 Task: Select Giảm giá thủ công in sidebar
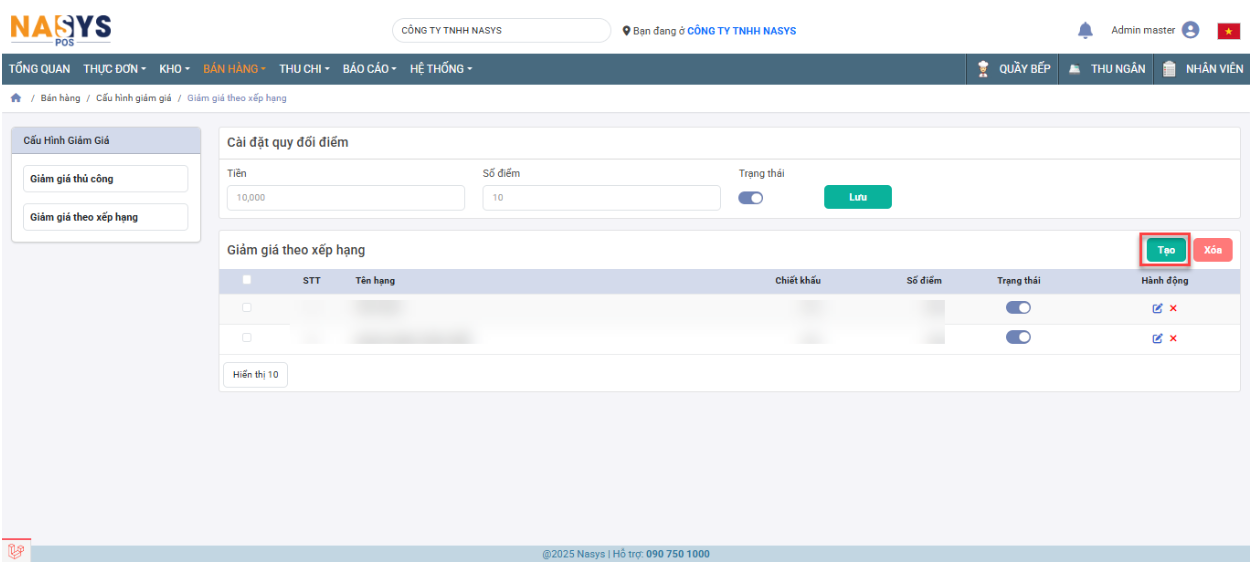[105, 179]
